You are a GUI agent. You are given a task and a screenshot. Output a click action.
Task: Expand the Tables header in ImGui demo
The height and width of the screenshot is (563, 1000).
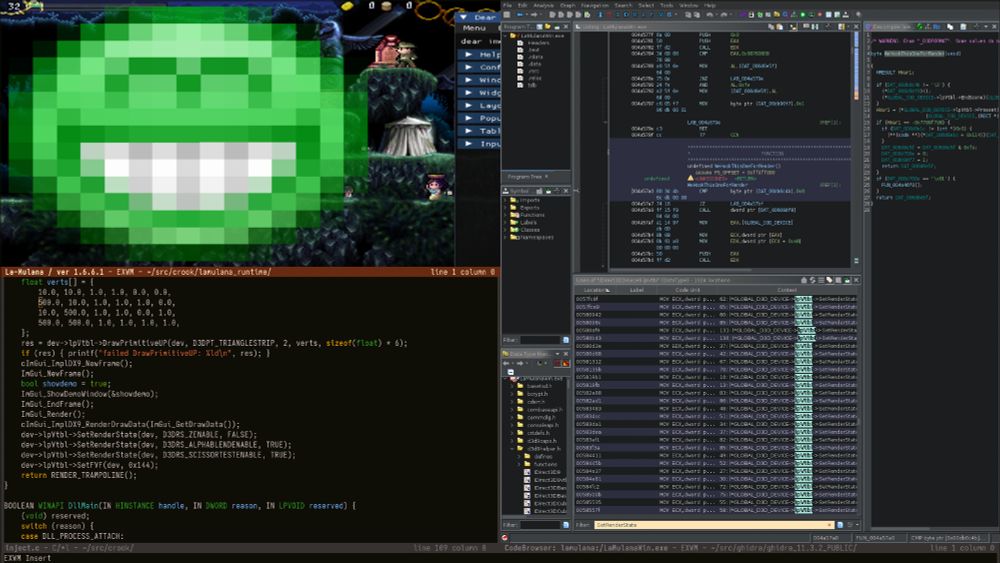tap(479, 131)
